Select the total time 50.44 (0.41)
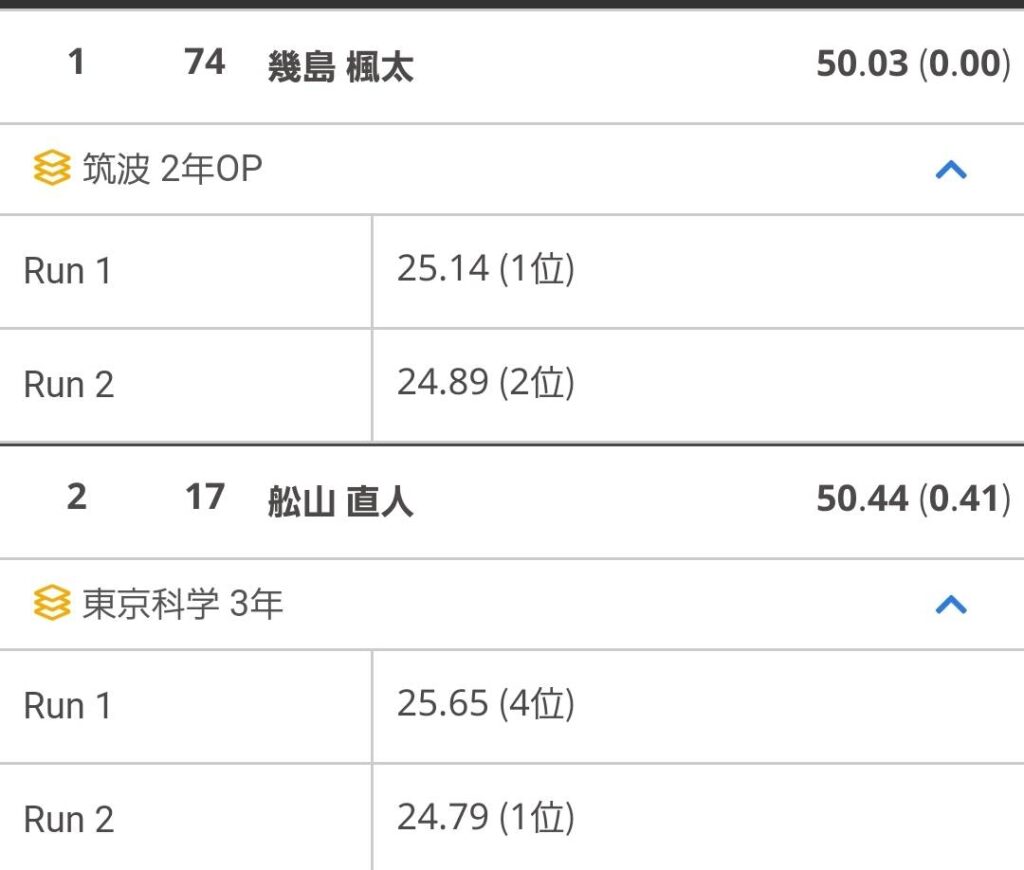Image resolution: width=1024 pixels, height=870 pixels. [913, 498]
